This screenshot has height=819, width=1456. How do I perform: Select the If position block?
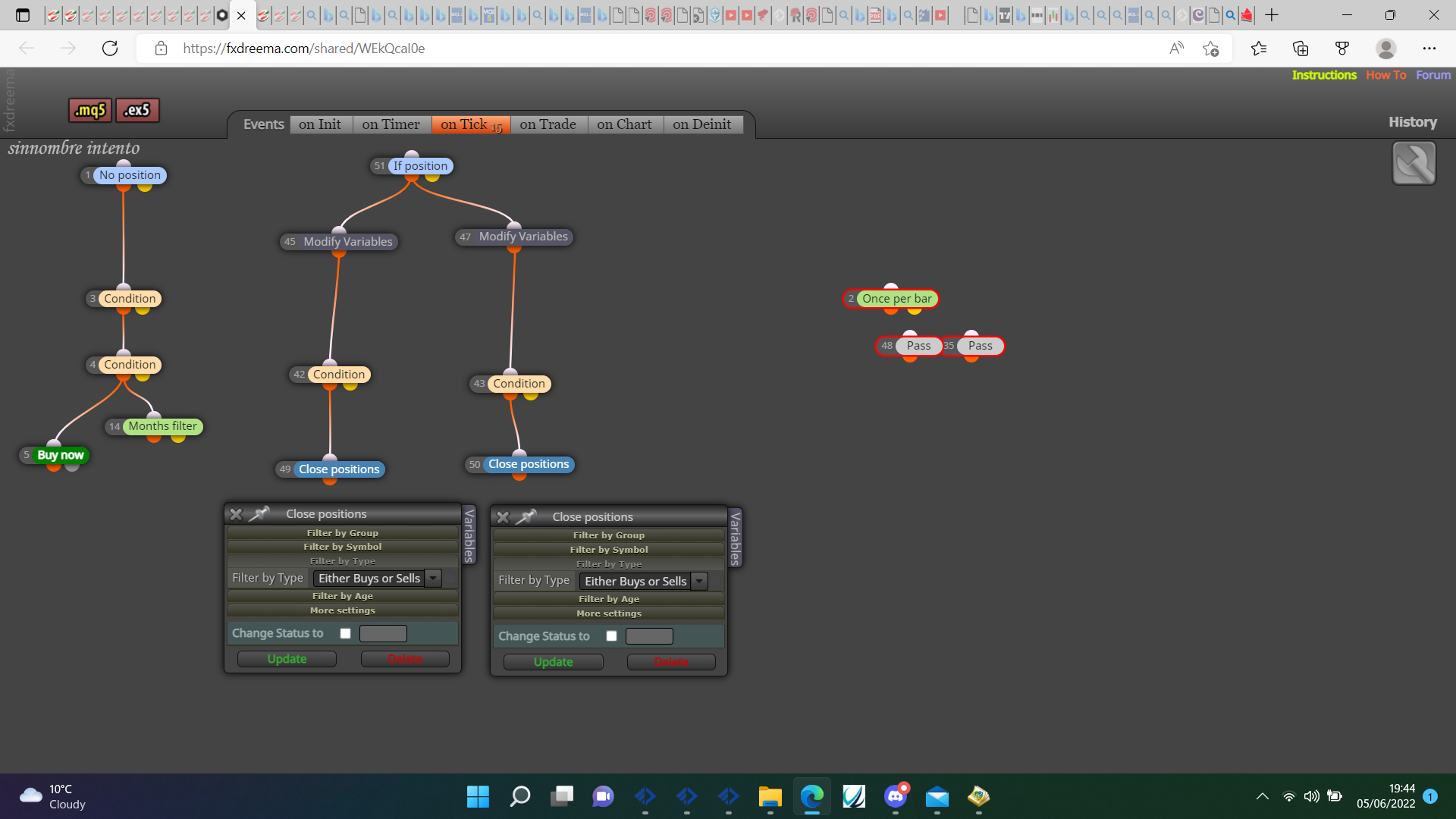[x=420, y=166]
